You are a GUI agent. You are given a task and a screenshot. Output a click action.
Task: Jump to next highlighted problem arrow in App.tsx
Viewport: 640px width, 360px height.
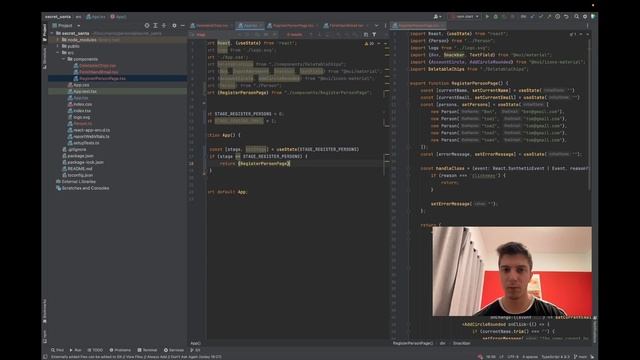(x=385, y=43)
